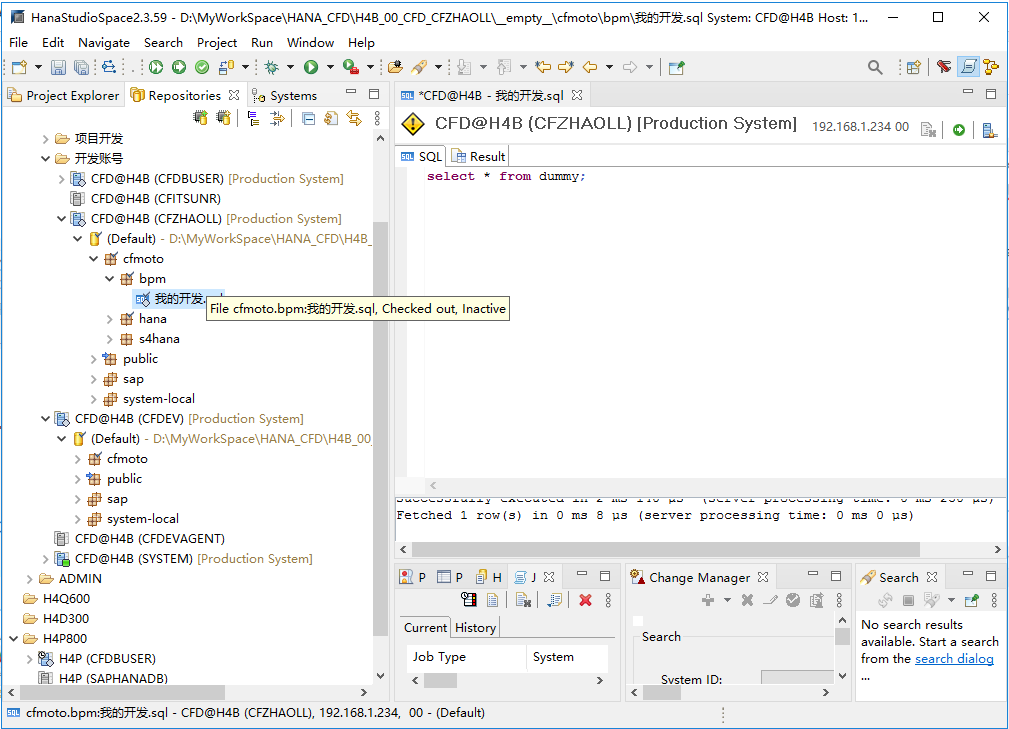Switch to the Result tab

[479, 156]
